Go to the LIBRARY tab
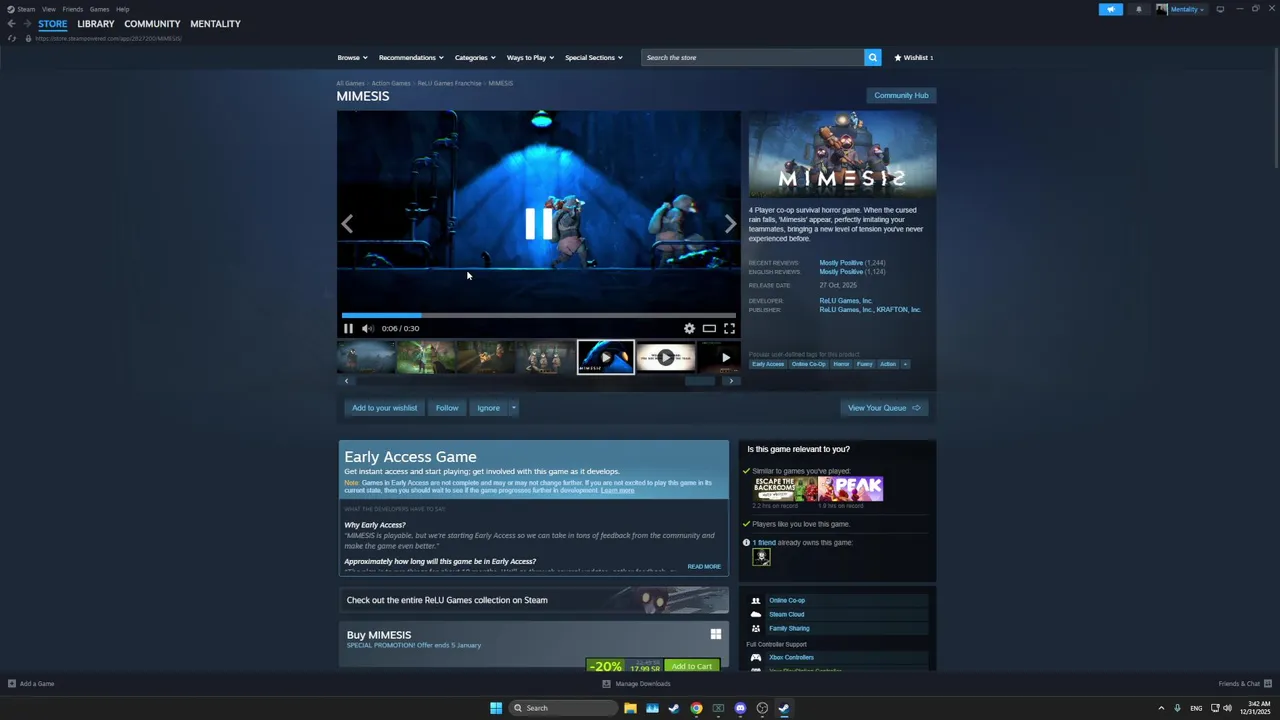Viewport: 1280px width, 720px height. [96, 24]
